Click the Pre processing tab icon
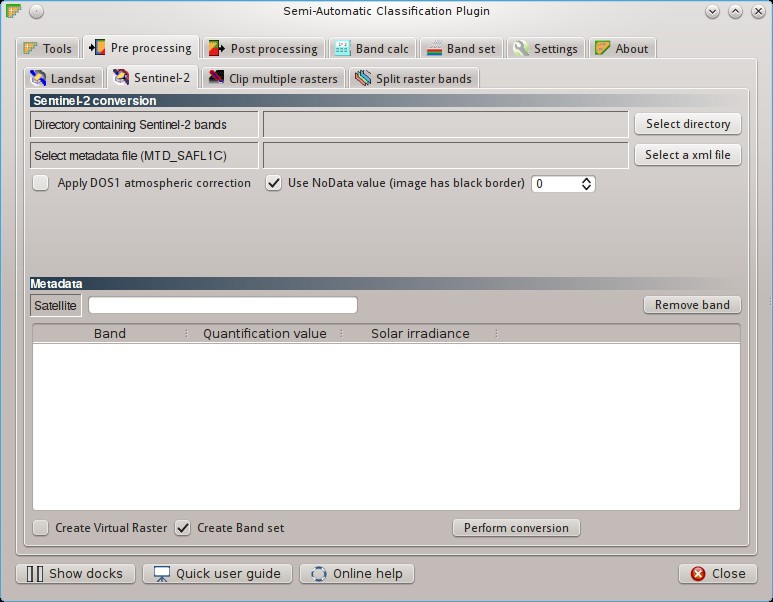 coord(97,47)
